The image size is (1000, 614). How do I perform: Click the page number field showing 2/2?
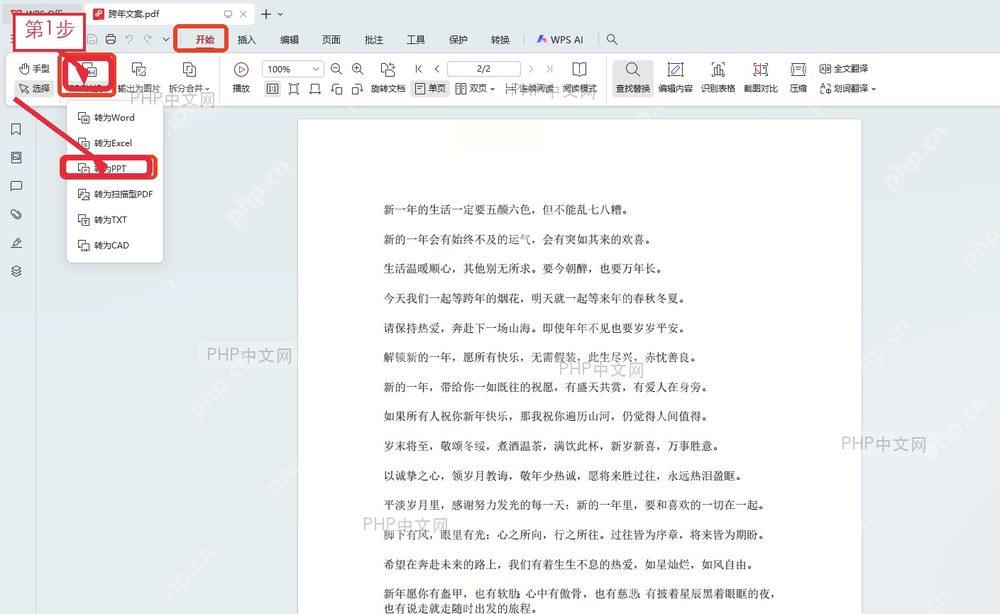484,69
